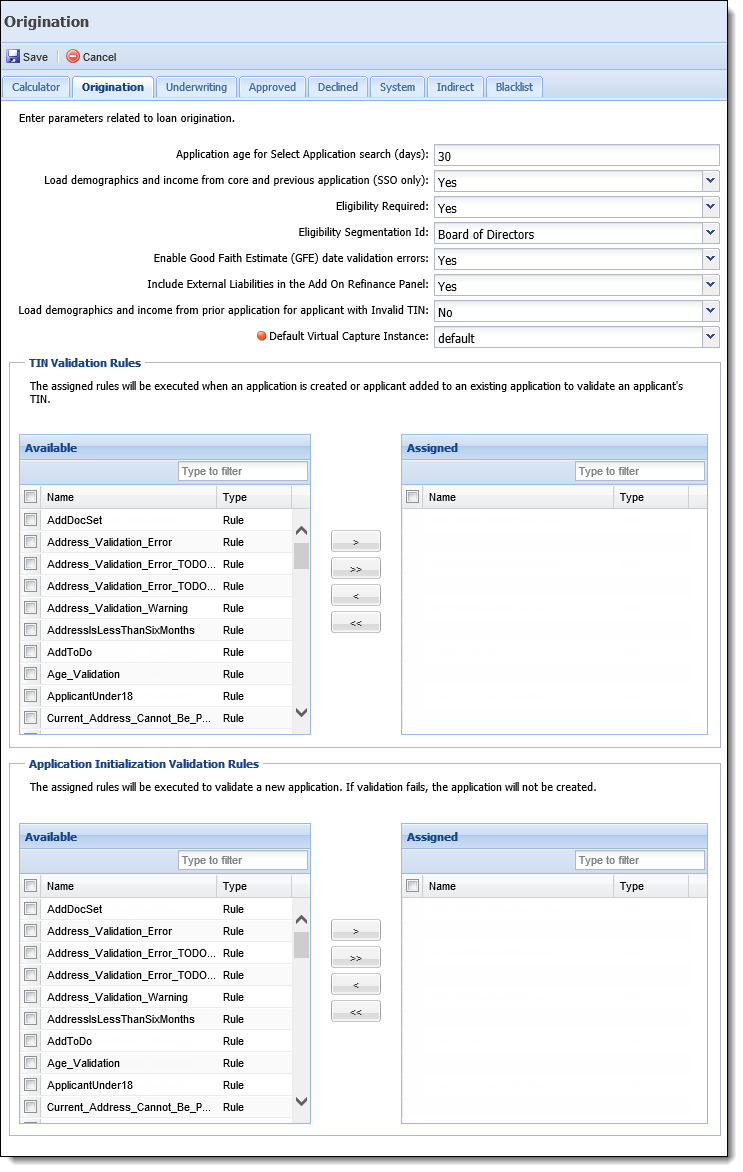This screenshot has width=743, height=1172.
Task: Click scroll-up arrow in Application Initialization Available list
Action: click(x=301, y=919)
